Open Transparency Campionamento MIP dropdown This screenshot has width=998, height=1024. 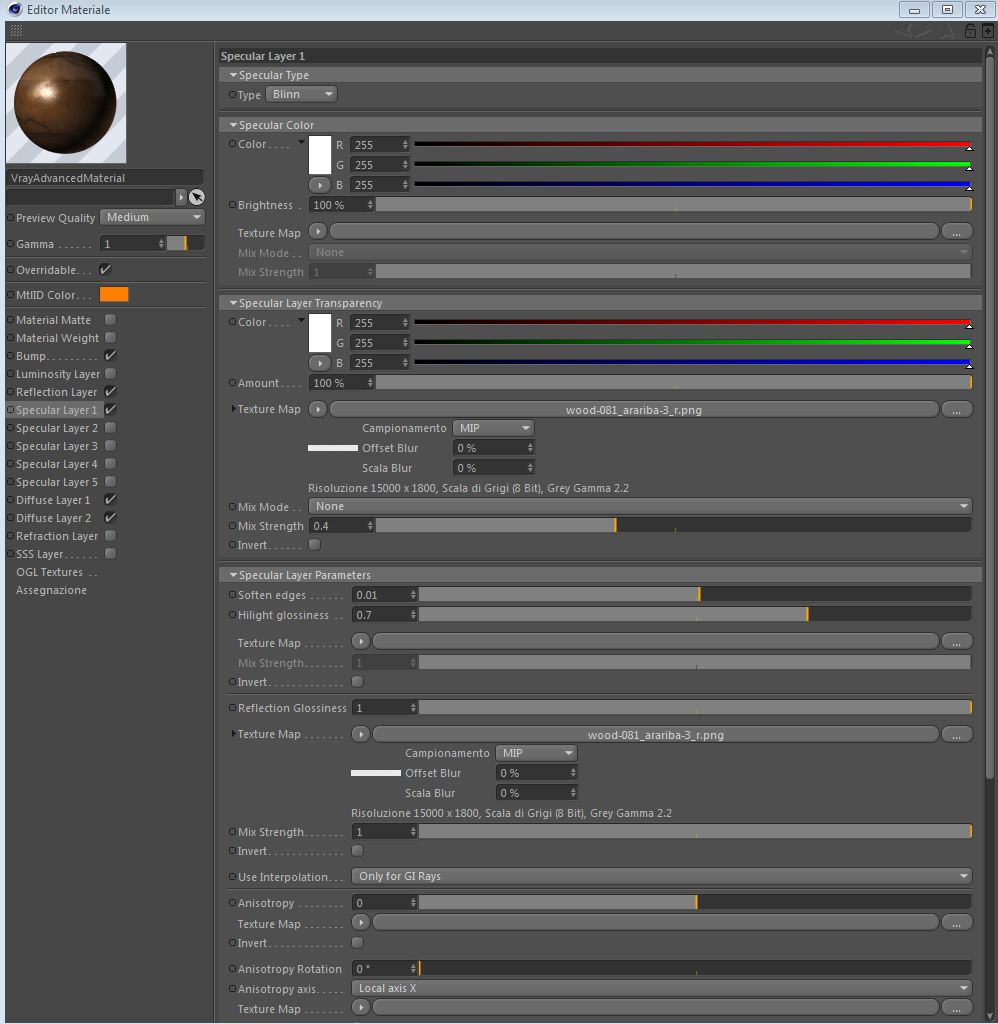[494, 428]
